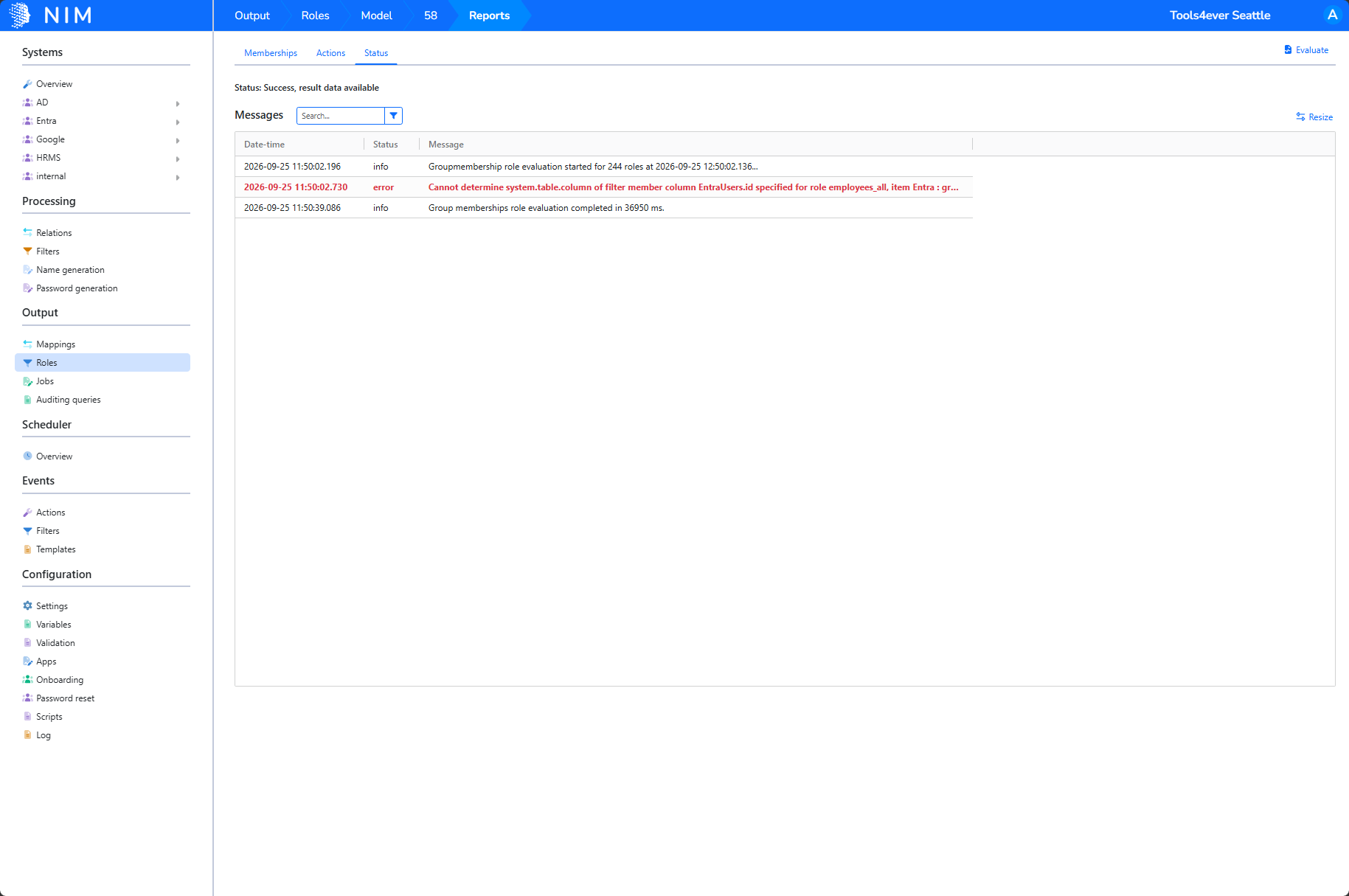Screen dimensions: 1349x896
Task: Sort by the Date-time column header
Action: [x=299, y=145]
